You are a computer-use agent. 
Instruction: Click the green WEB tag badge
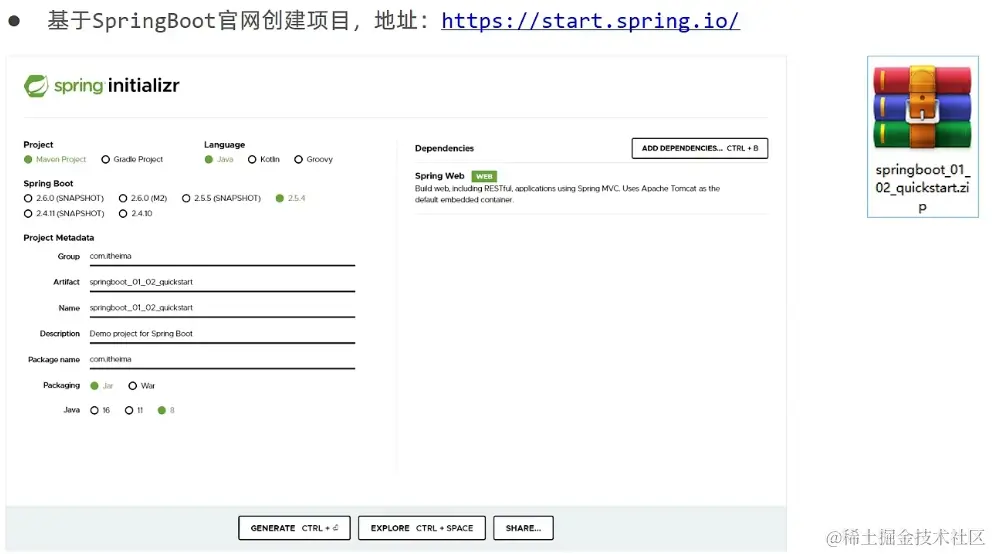(484, 176)
